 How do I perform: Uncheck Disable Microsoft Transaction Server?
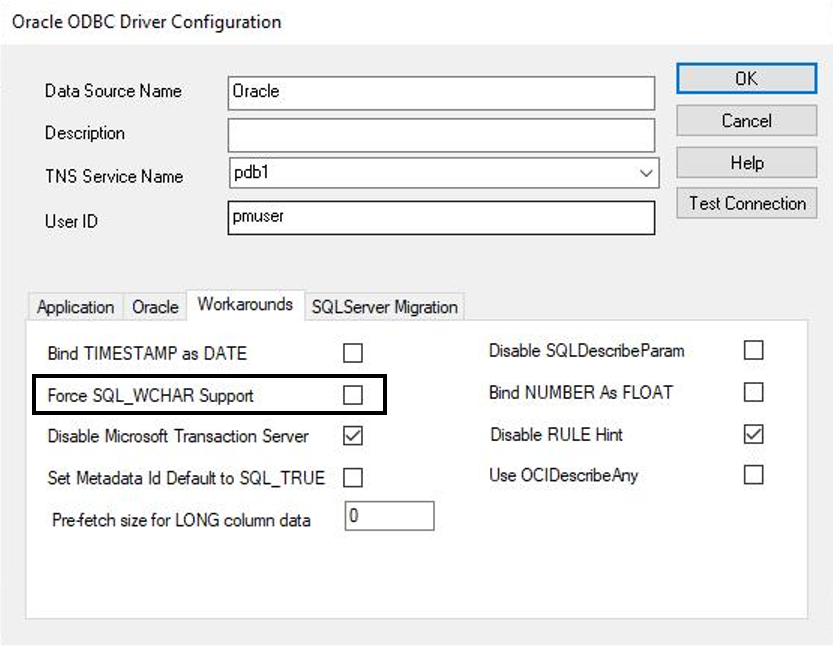click(353, 436)
